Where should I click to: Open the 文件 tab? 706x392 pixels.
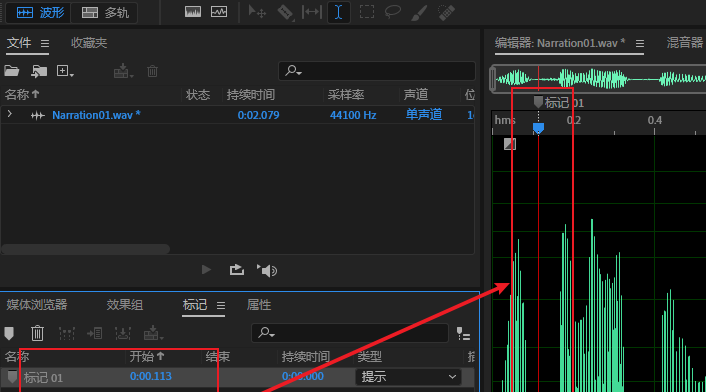tap(19, 43)
